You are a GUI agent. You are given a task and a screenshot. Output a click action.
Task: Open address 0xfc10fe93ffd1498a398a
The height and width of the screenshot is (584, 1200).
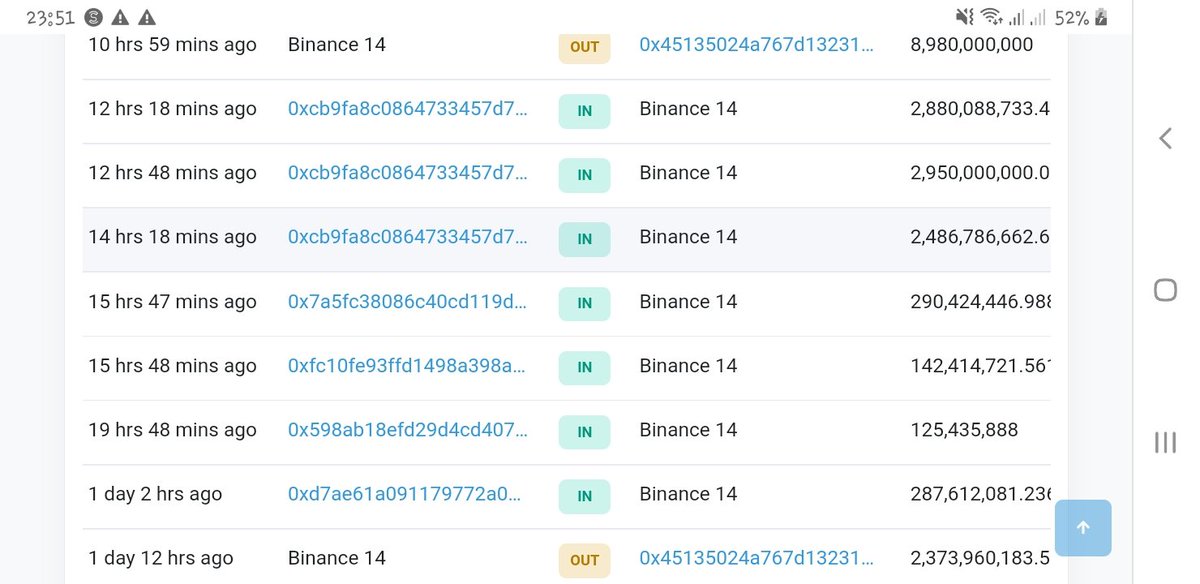(407, 366)
